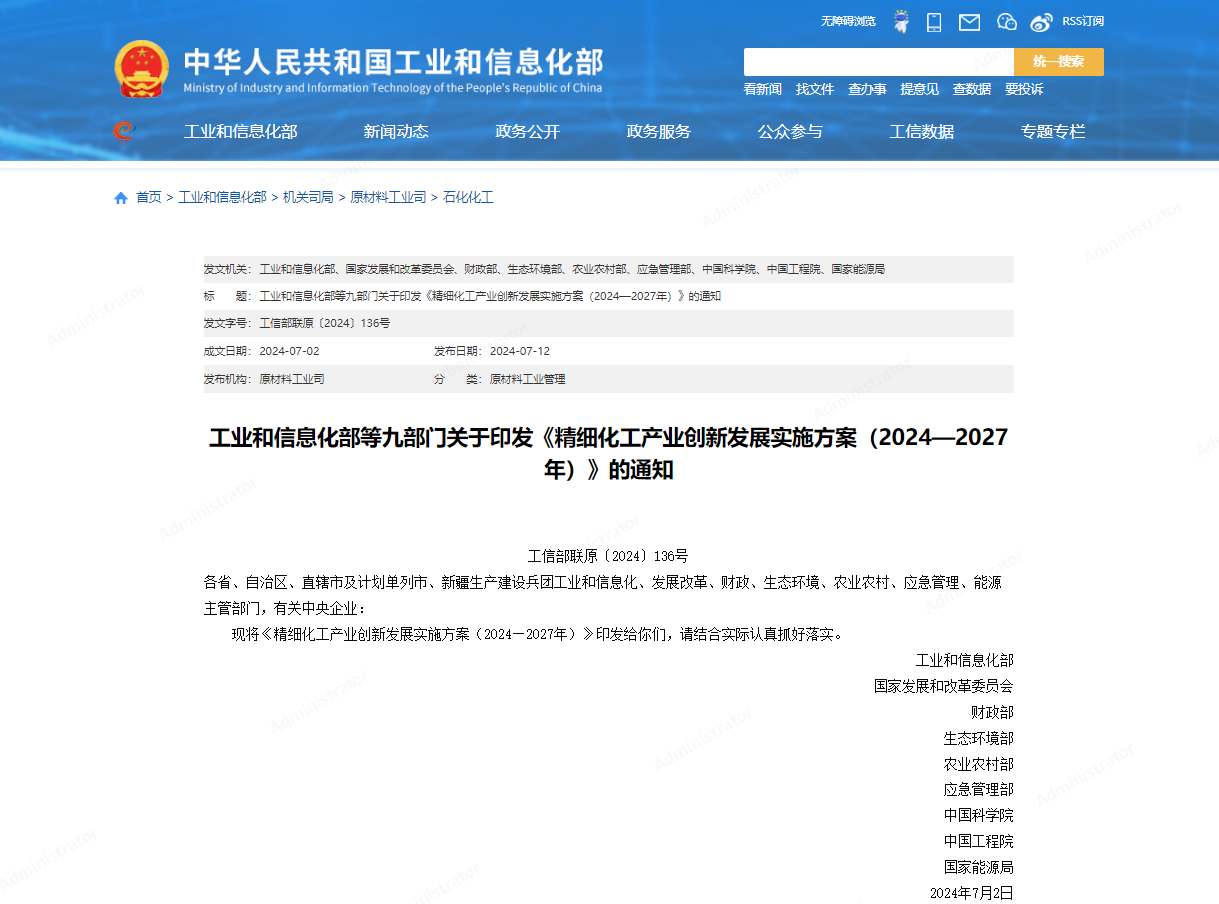
Task: Open the 专题专栏 navigation item
Action: tap(1052, 131)
